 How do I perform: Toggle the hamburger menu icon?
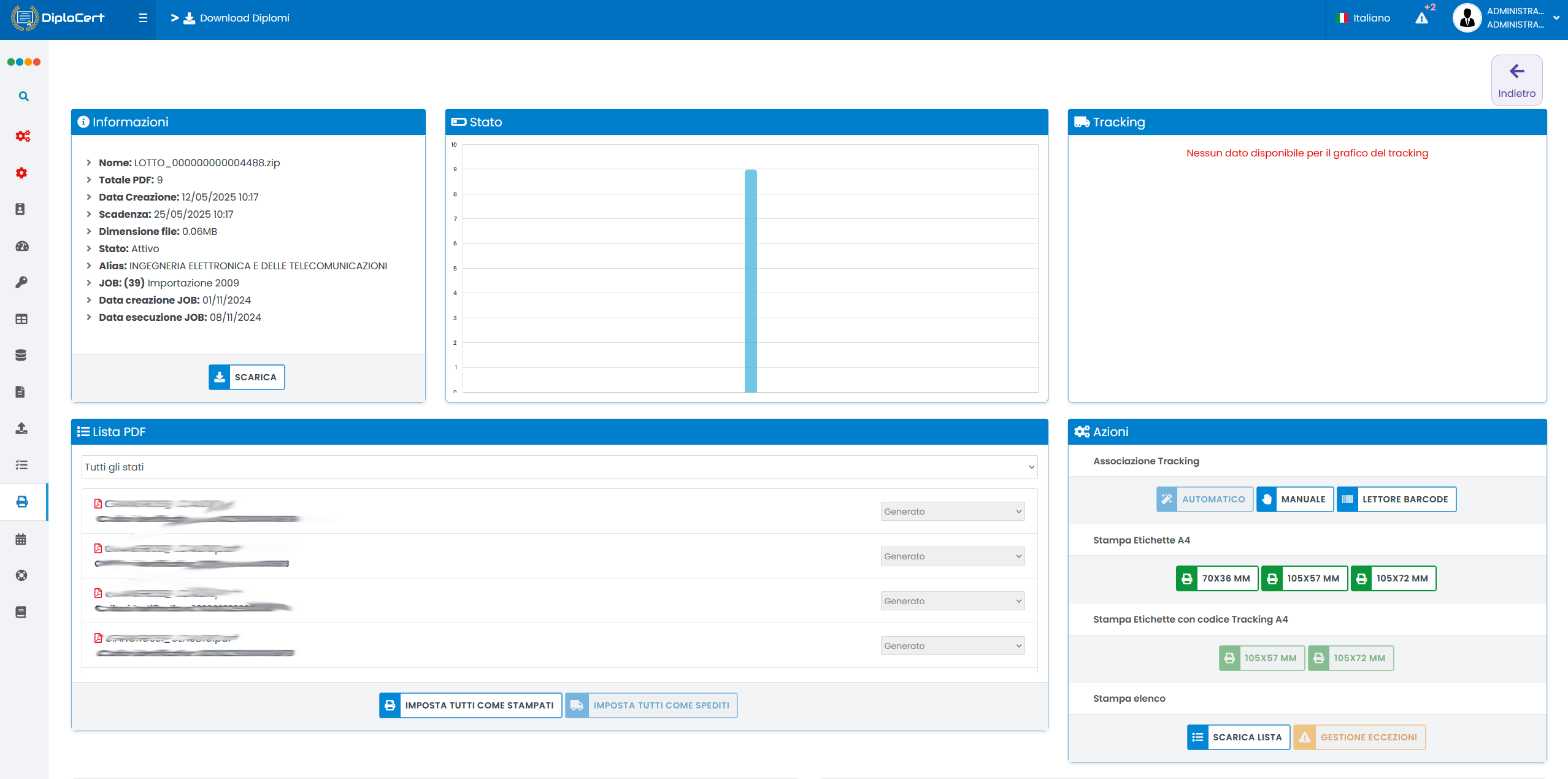click(143, 18)
